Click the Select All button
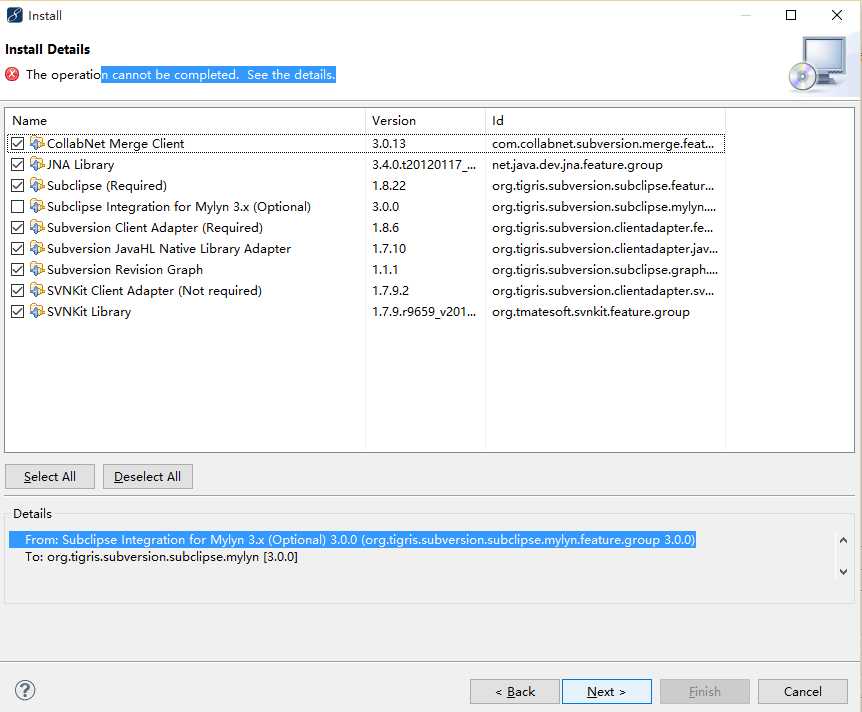The image size is (862, 712). click(x=50, y=477)
